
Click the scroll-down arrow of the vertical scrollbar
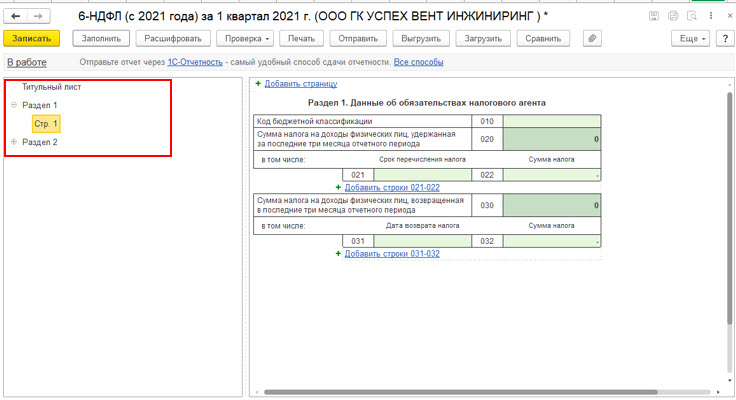click(x=729, y=381)
